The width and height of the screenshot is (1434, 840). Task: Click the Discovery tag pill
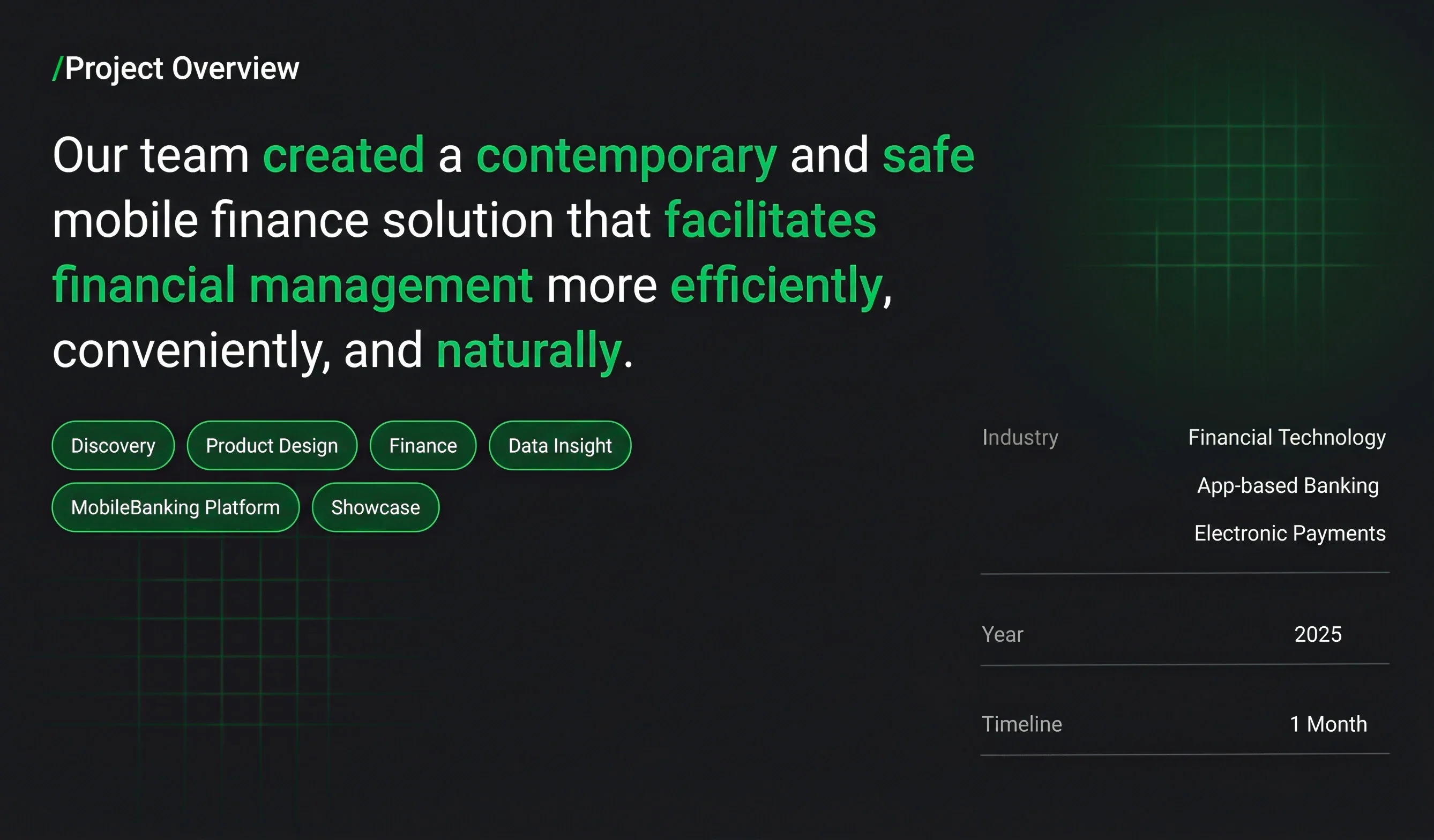pyautogui.click(x=113, y=445)
